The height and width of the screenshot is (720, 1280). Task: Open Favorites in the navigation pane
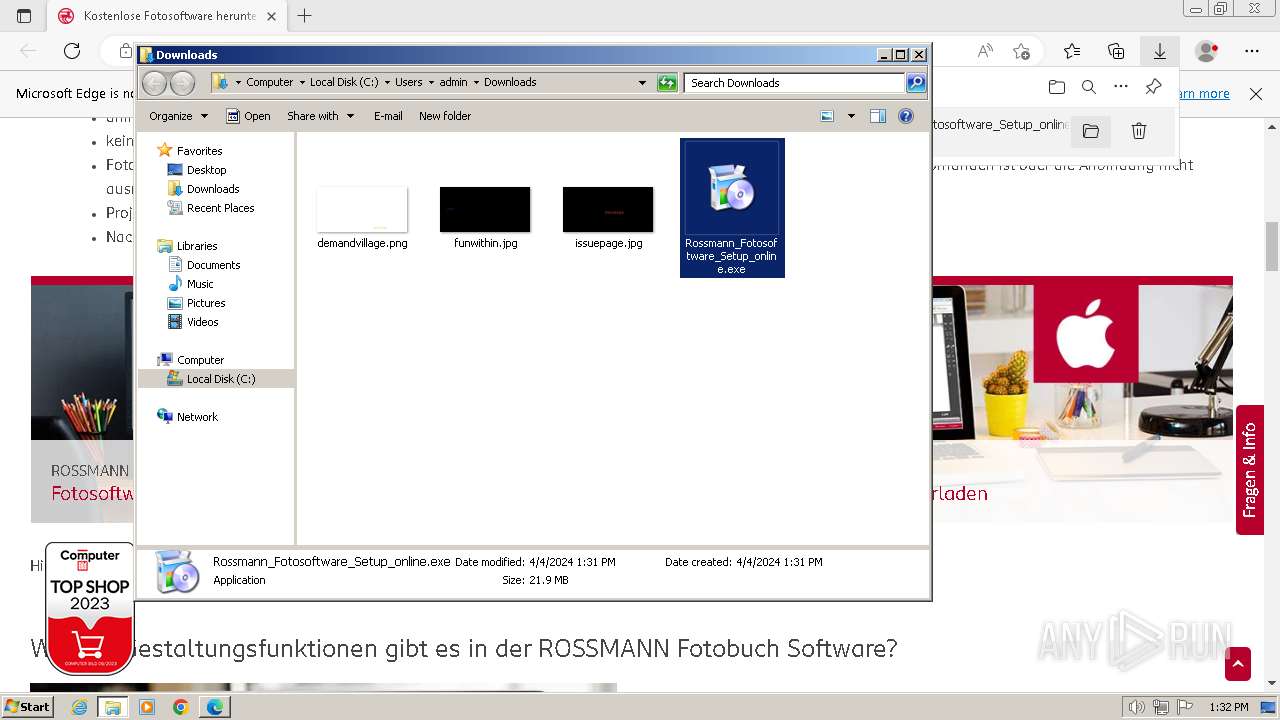click(x=199, y=151)
